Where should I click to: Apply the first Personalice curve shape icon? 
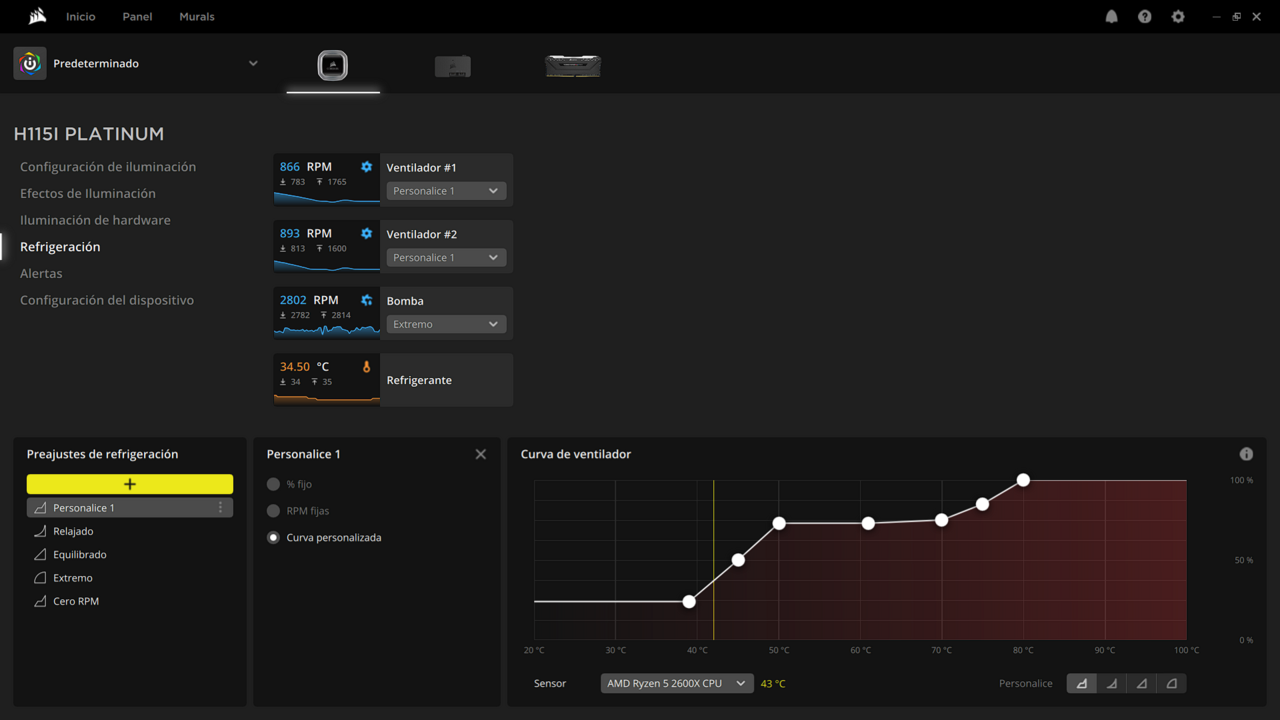click(x=1082, y=684)
